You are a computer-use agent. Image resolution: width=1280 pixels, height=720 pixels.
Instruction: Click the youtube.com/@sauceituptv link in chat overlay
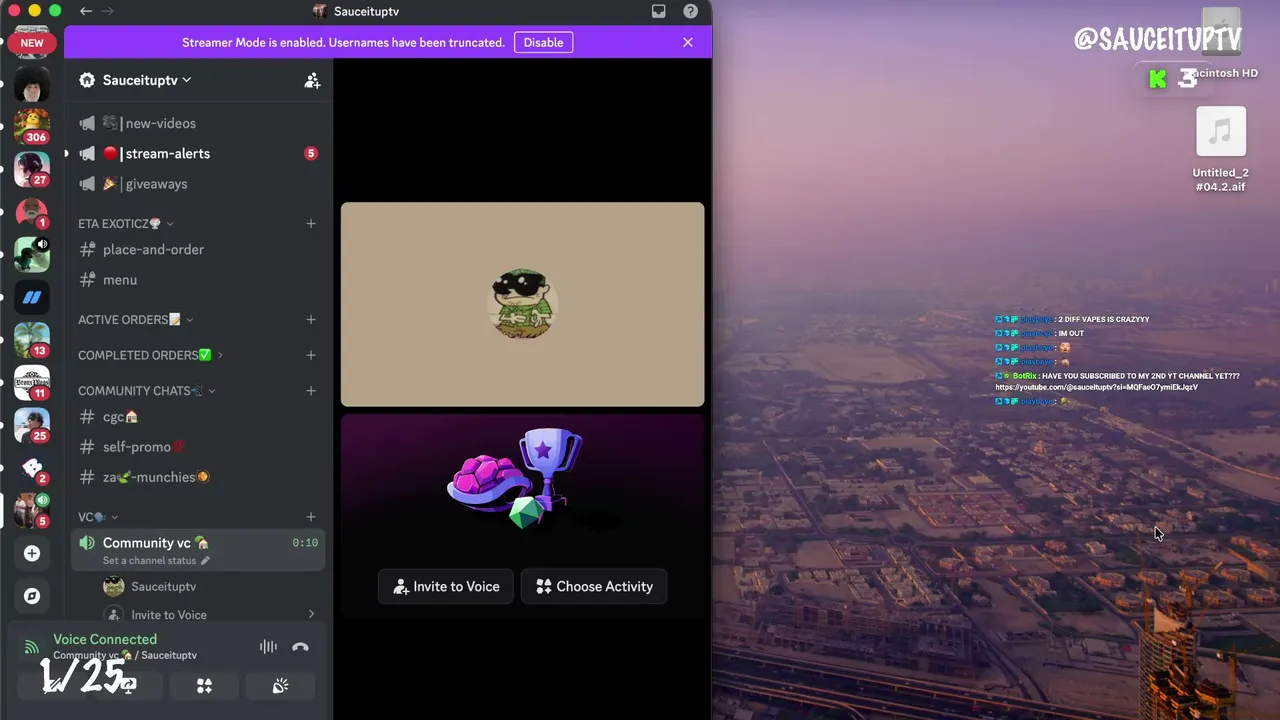coord(1096,387)
